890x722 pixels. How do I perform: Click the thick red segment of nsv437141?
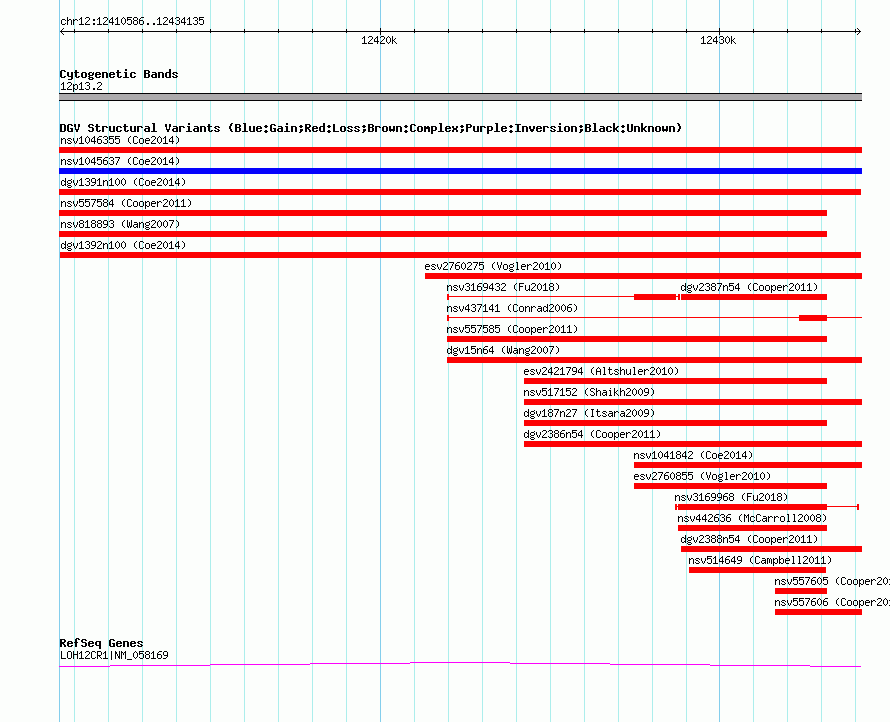[x=813, y=318]
